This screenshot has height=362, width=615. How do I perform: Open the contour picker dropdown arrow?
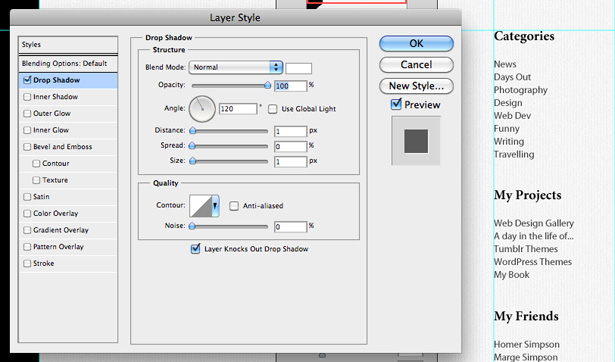click(215, 206)
